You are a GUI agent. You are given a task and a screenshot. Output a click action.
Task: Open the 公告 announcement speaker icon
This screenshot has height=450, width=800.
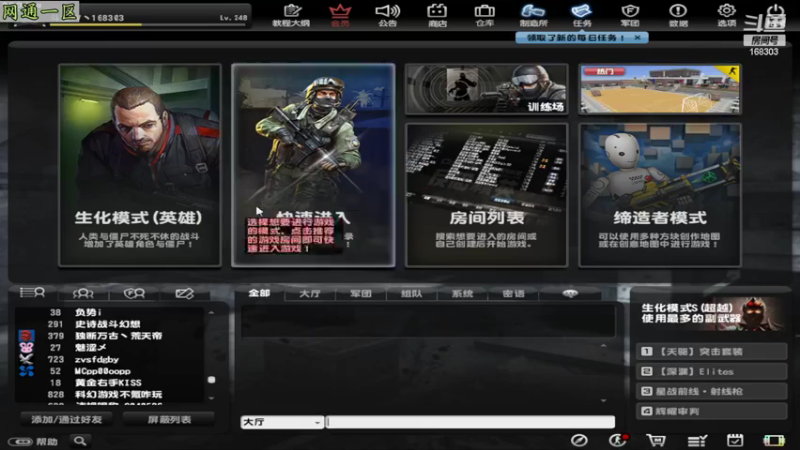click(x=388, y=15)
